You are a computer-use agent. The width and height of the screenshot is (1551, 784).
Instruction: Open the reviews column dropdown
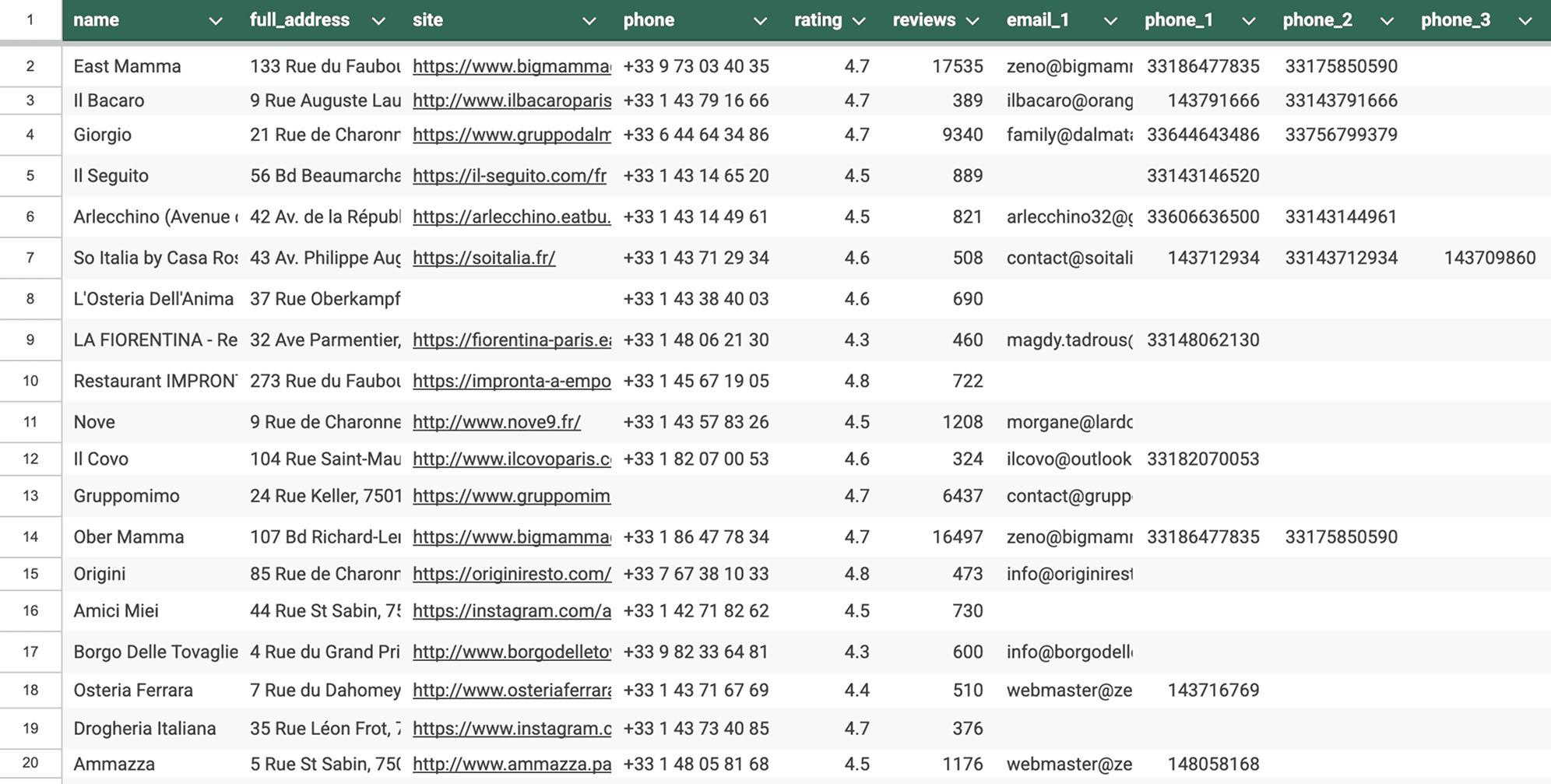(x=972, y=20)
